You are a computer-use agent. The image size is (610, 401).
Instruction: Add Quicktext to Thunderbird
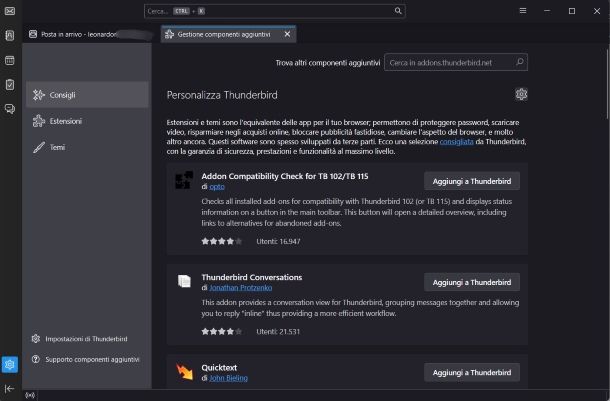click(x=472, y=373)
